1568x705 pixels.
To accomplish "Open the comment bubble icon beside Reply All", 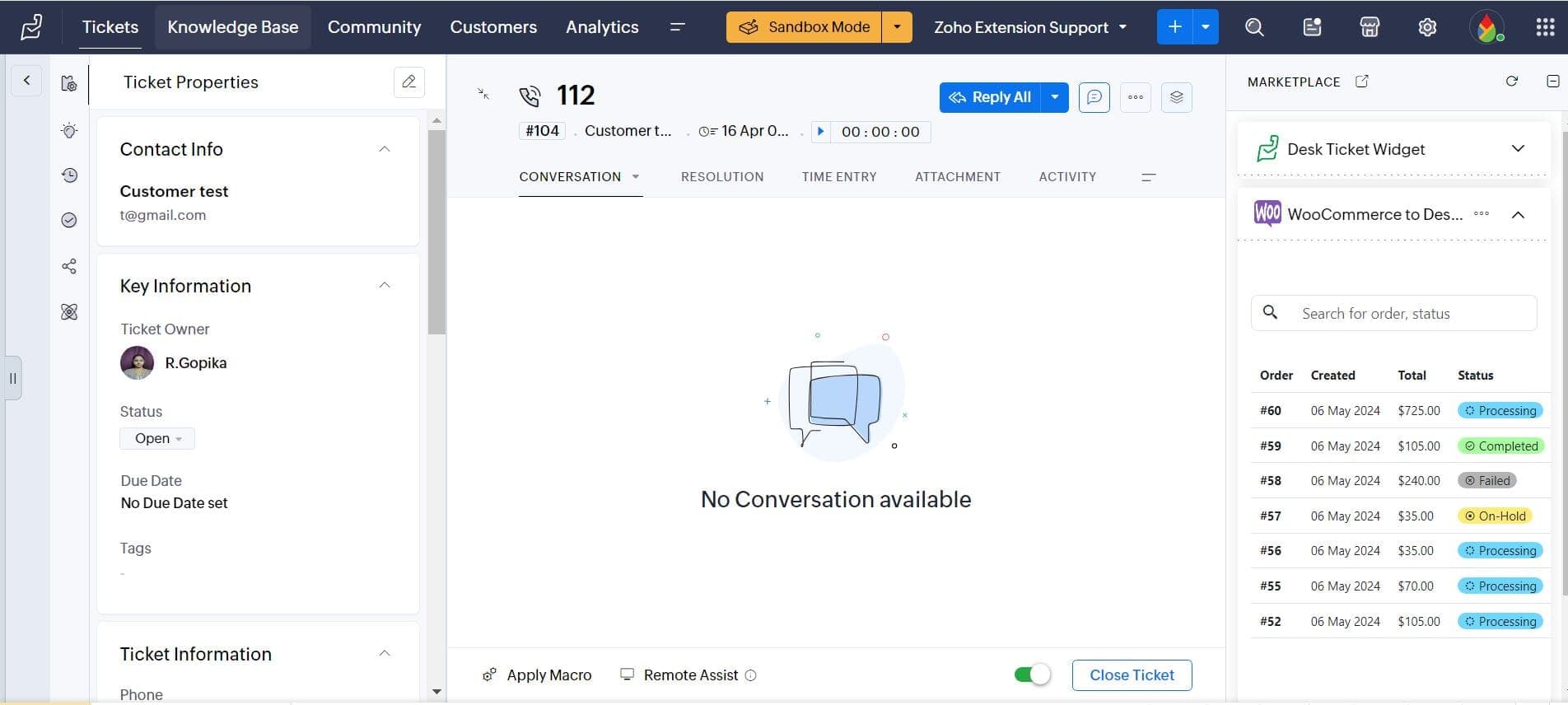I will [x=1094, y=97].
